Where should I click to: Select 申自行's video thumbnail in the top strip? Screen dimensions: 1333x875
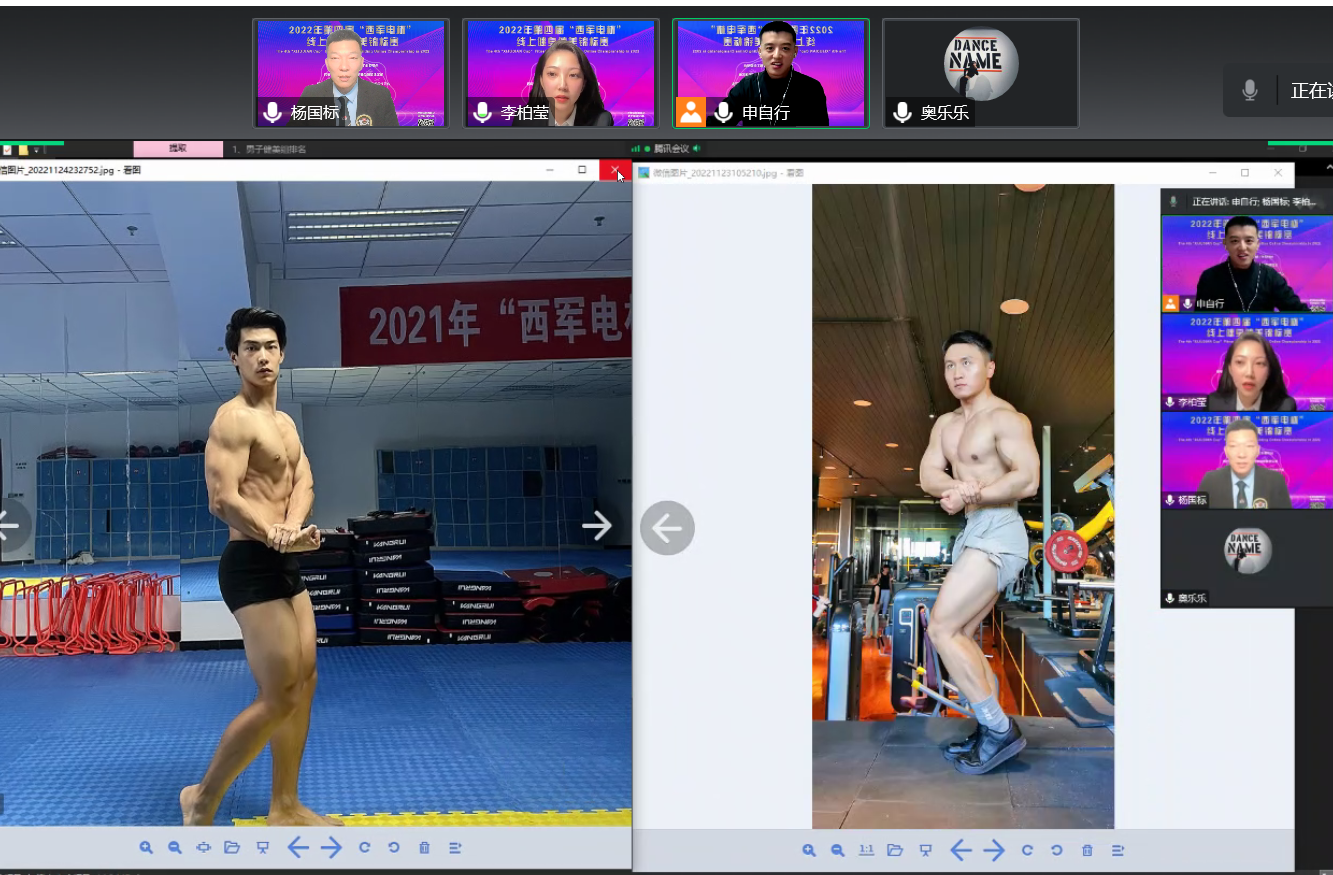(x=770, y=72)
